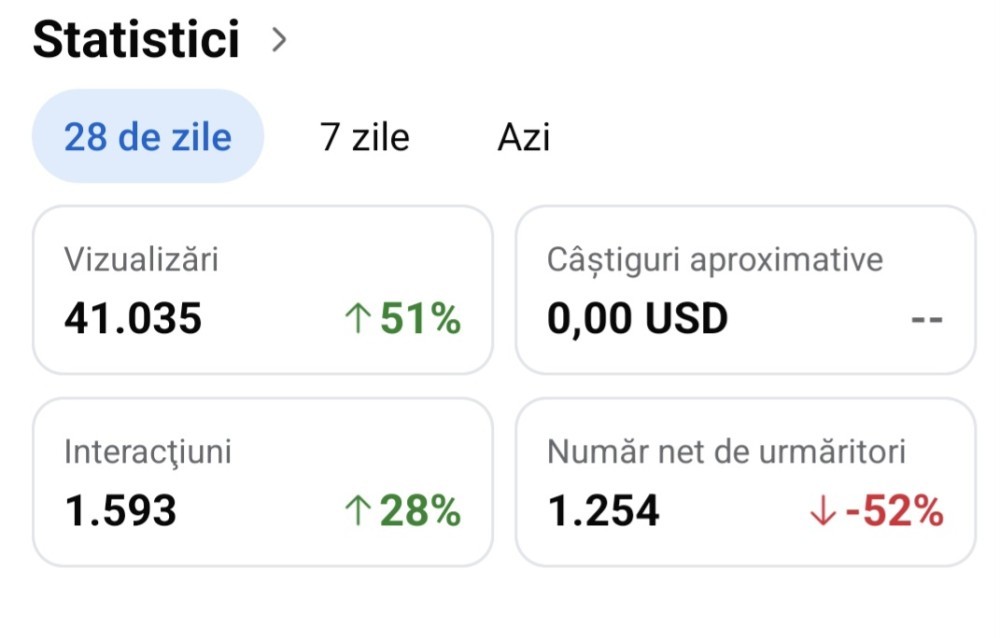Click the 1.254 net followers count
The image size is (1000, 638).
pyautogui.click(x=603, y=512)
